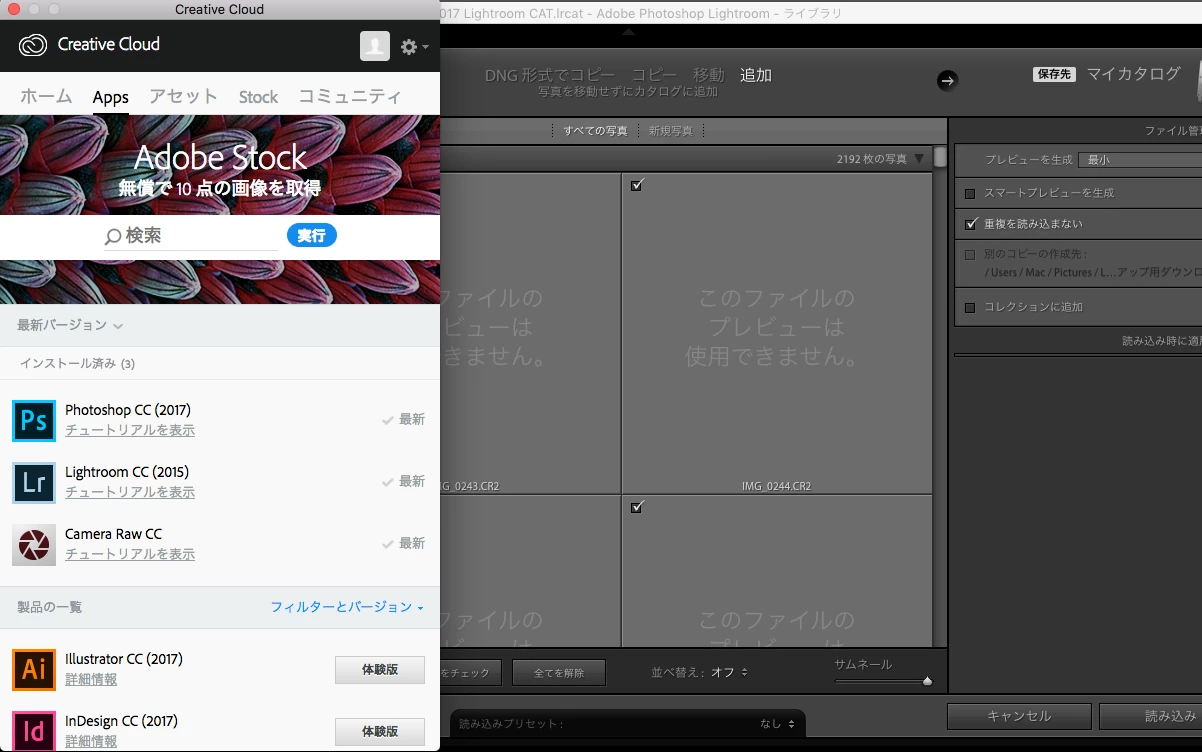Screen dimensions: 1202x752
Task: Select the IMG_0244.CR2 thumbnail cell
Action: (x=777, y=333)
